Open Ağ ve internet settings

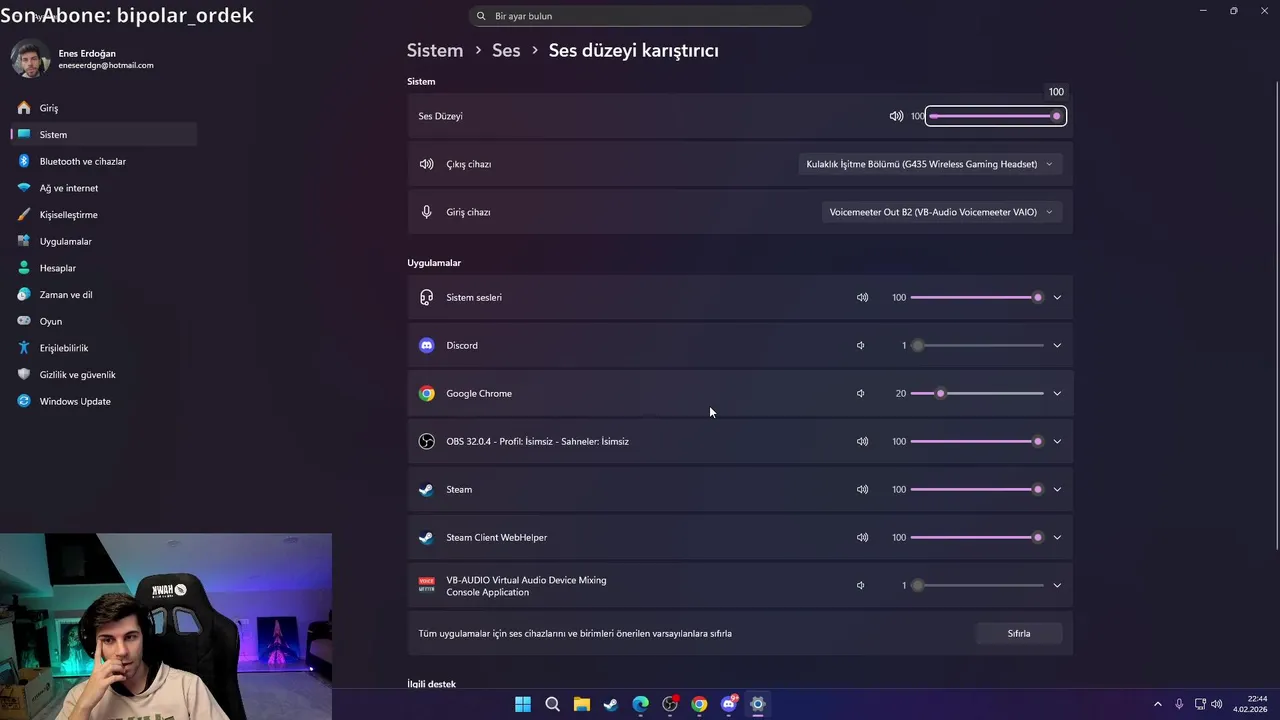pos(103,188)
